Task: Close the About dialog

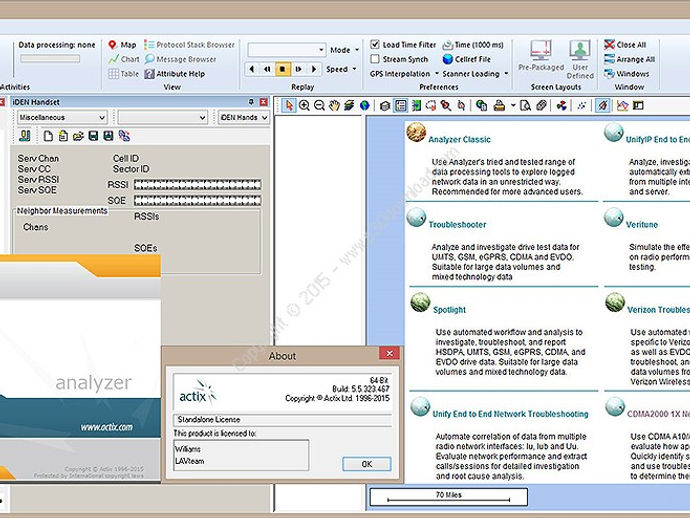Action: 389,353
